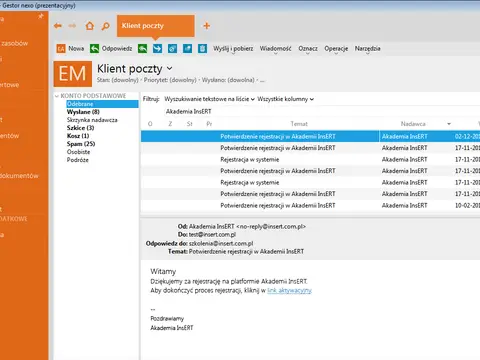Select second Rejestracja w systemie message
480x360 pixels.
(x=310, y=182)
